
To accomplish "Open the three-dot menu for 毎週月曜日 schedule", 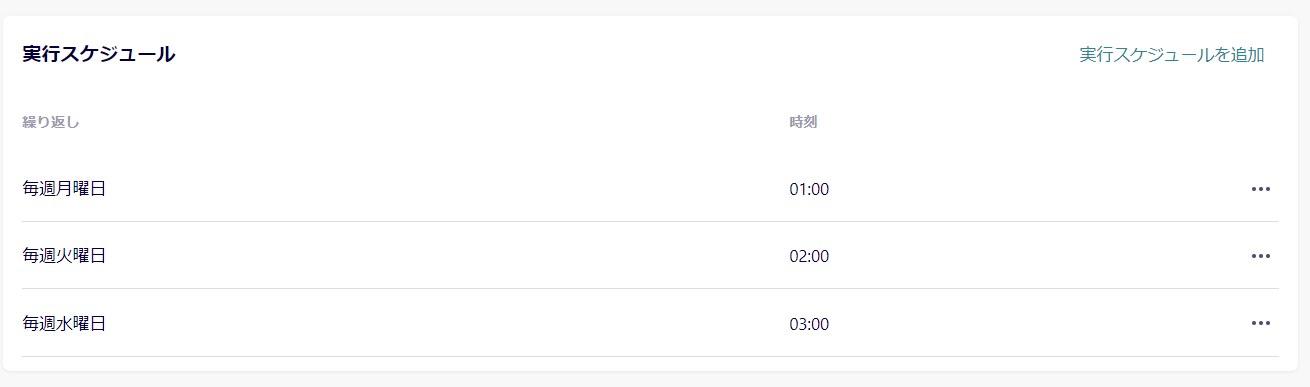I will point(1260,189).
